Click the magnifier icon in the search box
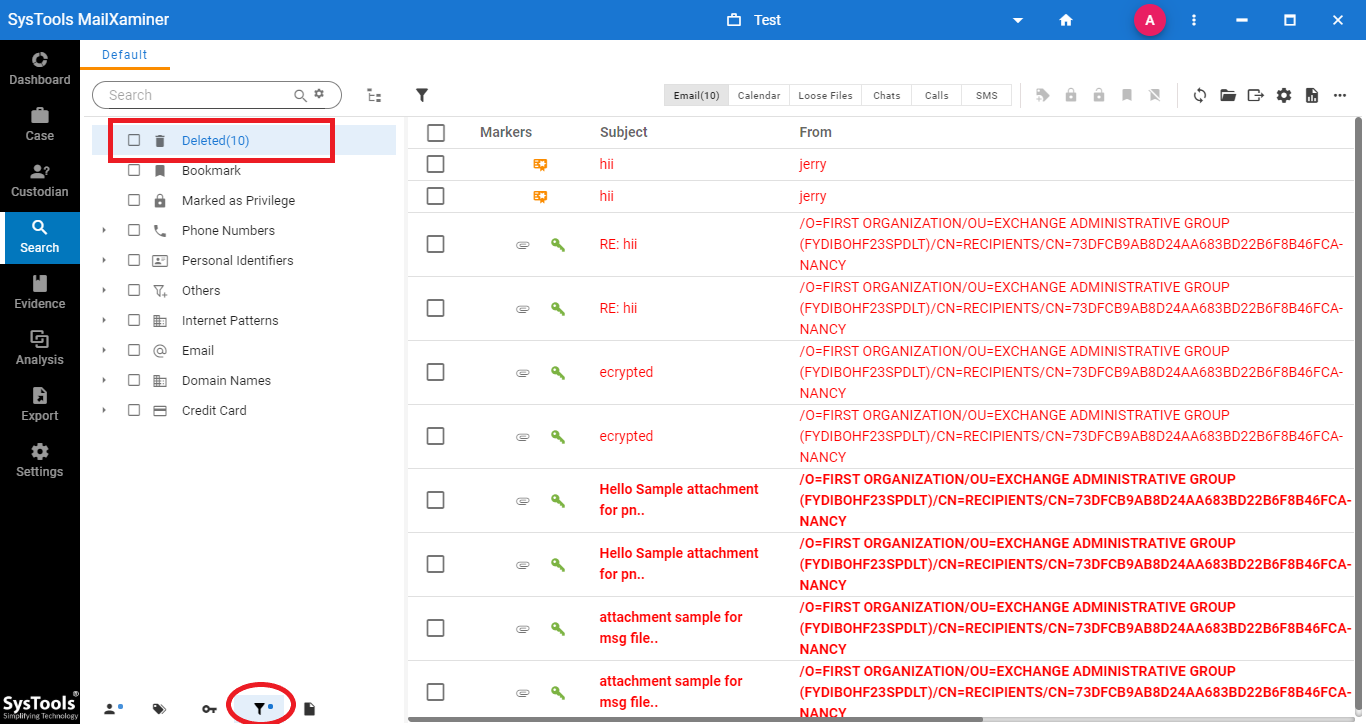This screenshot has width=1366, height=724. (x=300, y=95)
